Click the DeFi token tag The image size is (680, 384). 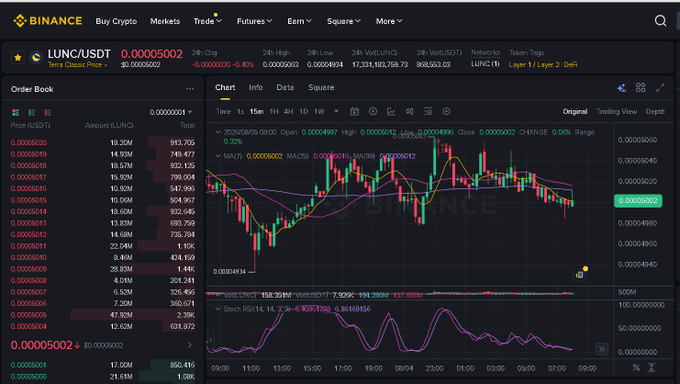pyautogui.click(x=570, y=65)
